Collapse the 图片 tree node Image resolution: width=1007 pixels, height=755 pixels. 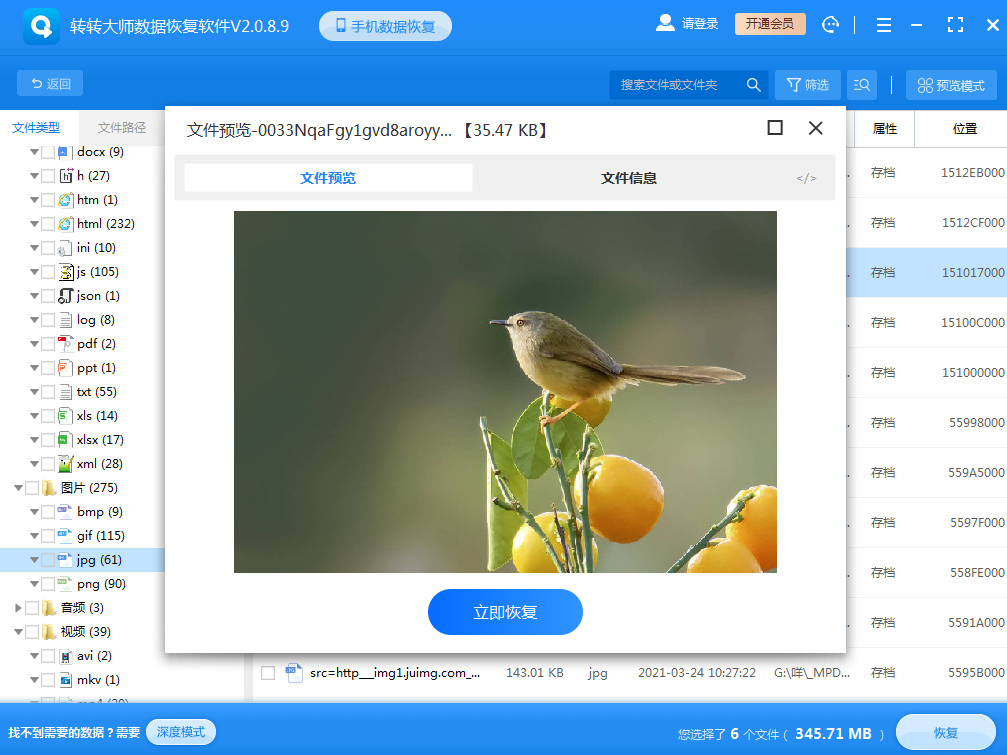pos(20,487)
